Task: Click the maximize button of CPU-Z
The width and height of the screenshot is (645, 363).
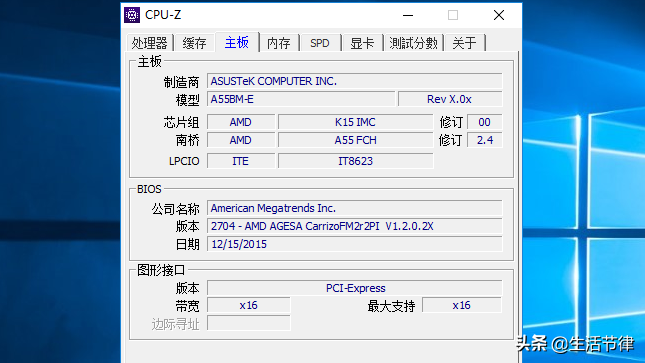Action: [453, 15]
